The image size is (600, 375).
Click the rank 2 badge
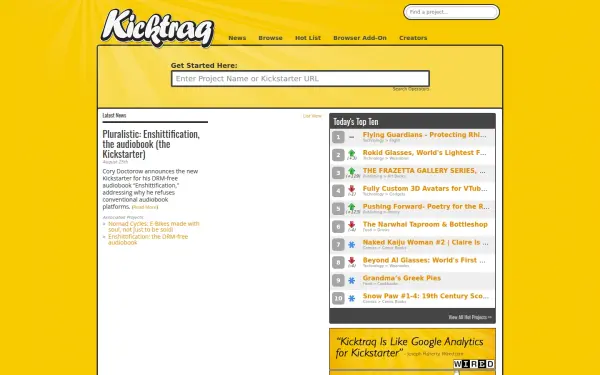[338, 155]
